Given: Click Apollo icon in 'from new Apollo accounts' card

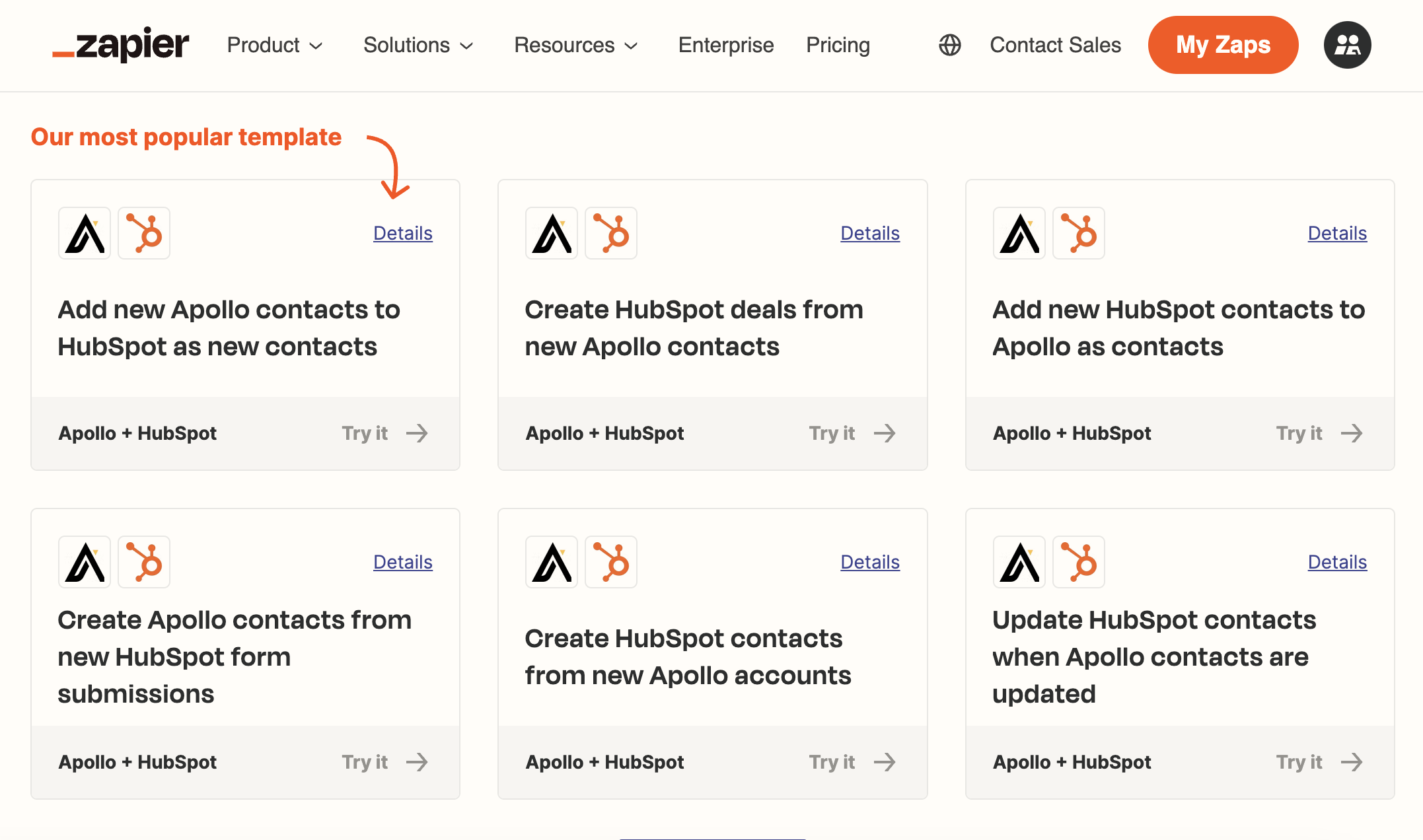Looking at the screenshot, I should [x=552, y=562].
